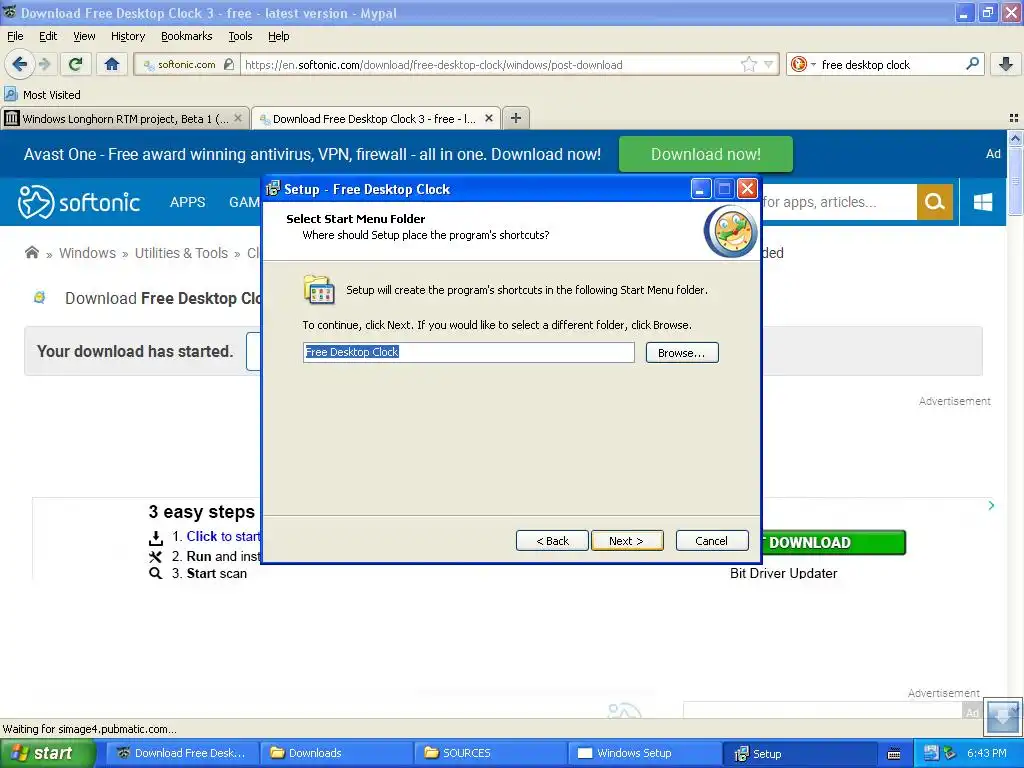Click the Softonic logo

click(x=78, y=202)
